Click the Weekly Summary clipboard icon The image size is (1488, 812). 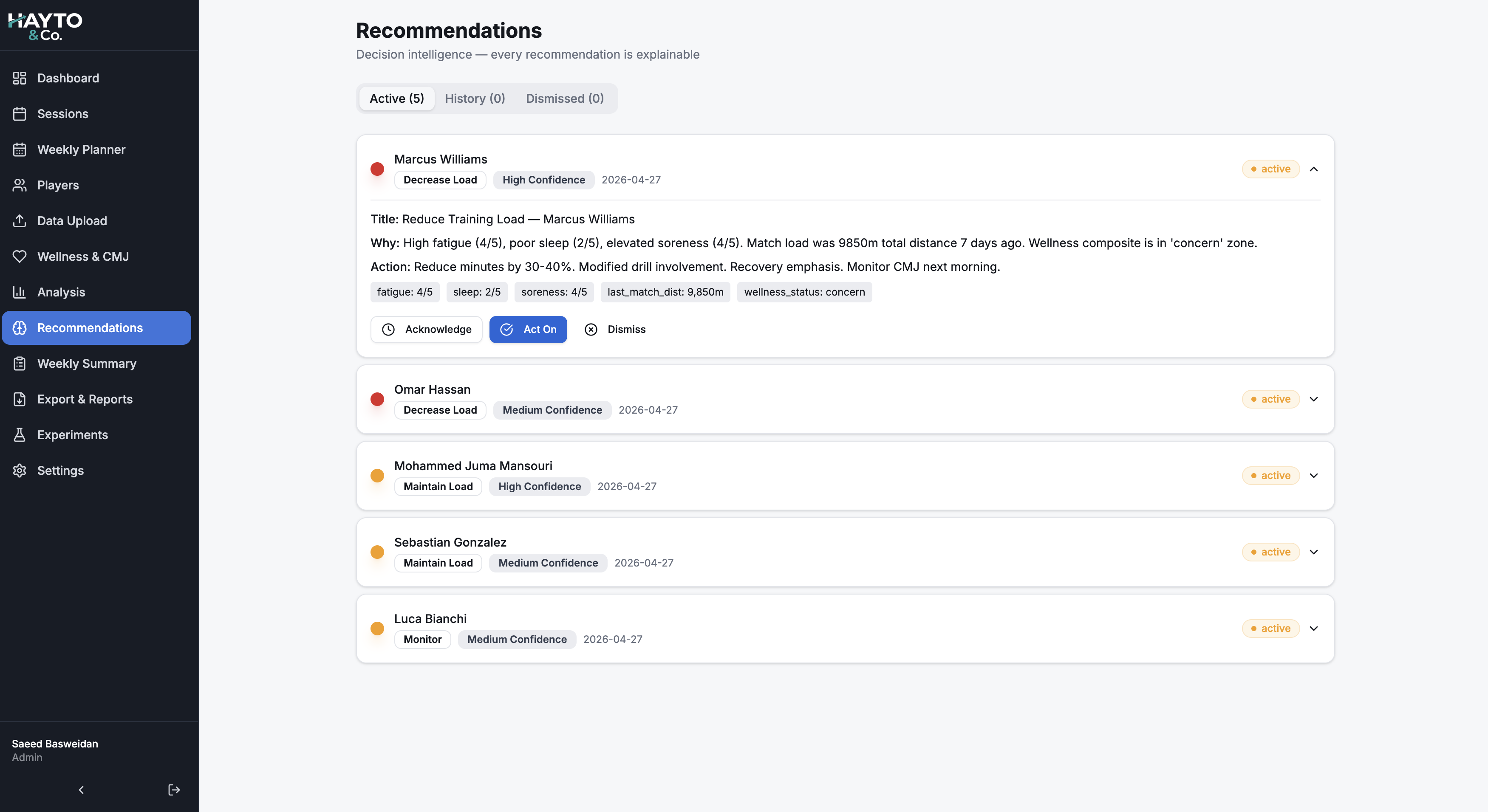20,364
